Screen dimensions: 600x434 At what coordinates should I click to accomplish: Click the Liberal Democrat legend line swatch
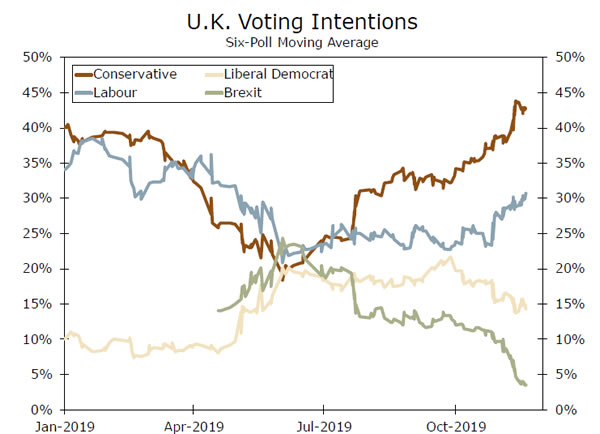[x=215, y=74]
